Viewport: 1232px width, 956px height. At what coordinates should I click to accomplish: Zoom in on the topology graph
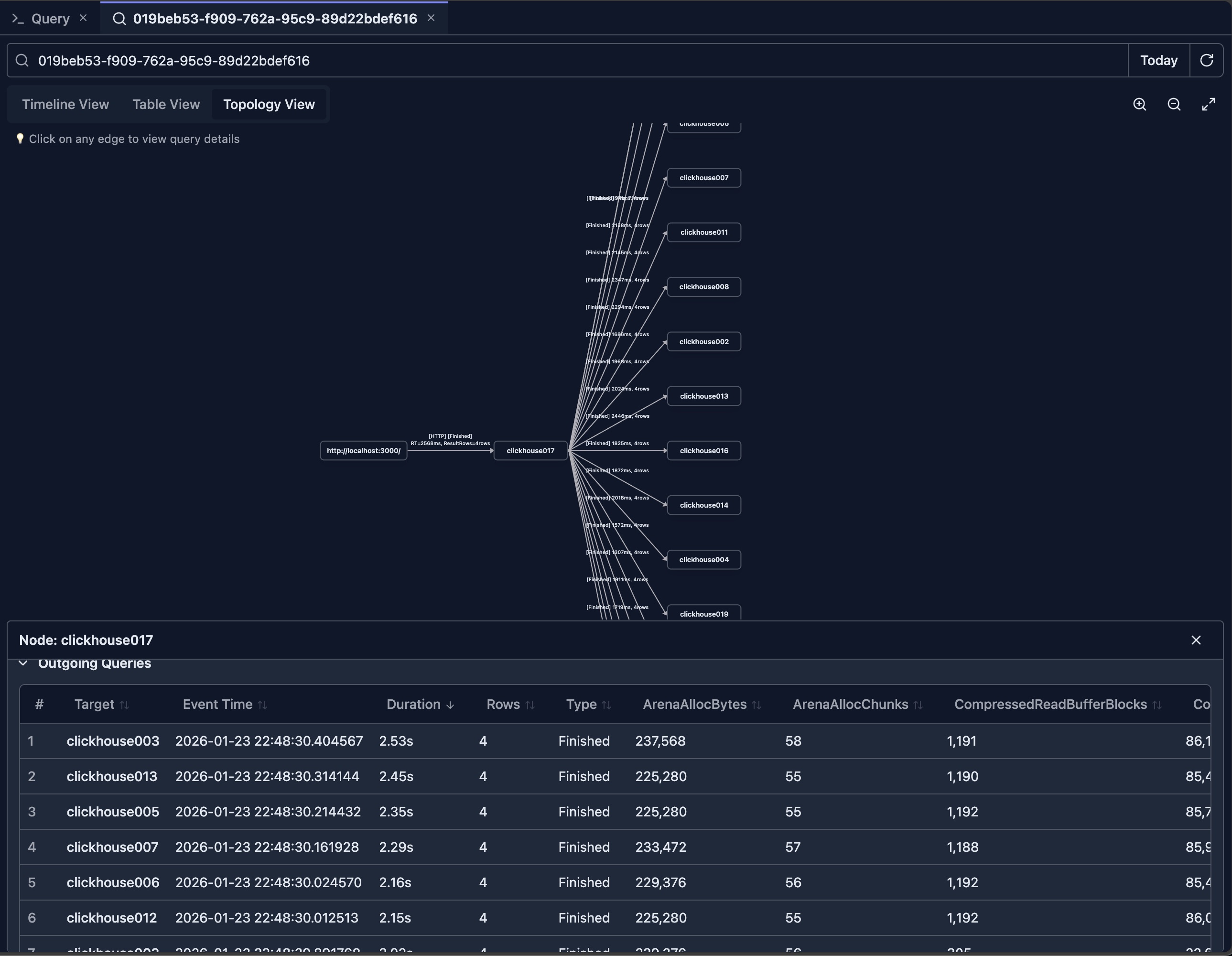click(x=1140, y=104)
